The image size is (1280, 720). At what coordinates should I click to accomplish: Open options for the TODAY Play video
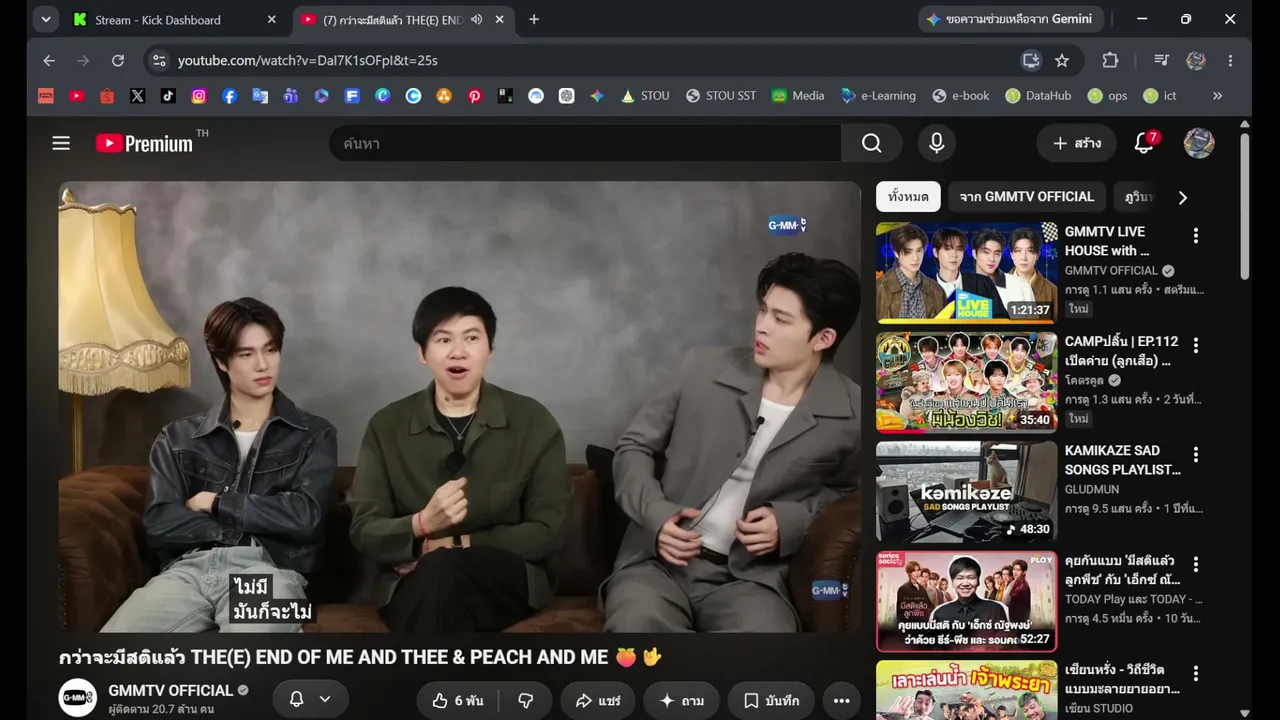[1195, 566]
